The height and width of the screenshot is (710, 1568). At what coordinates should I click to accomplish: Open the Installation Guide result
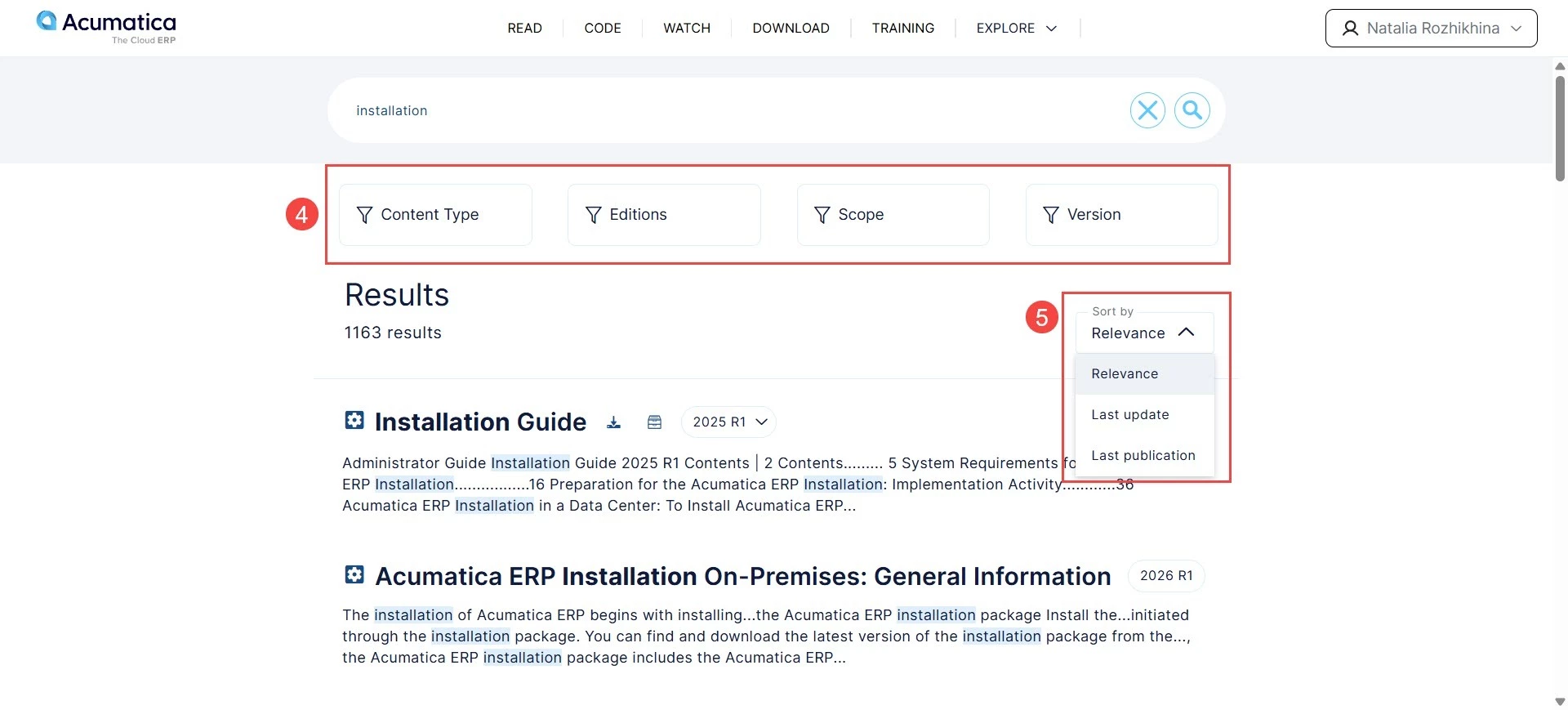coord(480,422)
